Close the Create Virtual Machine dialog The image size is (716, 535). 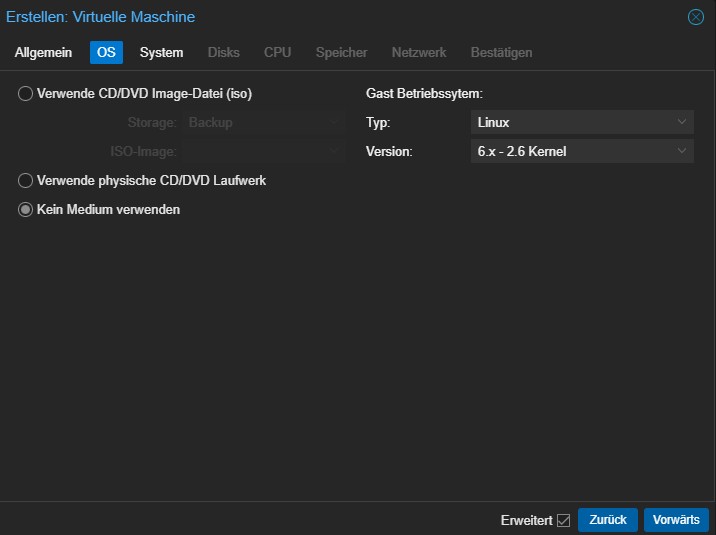point(695,17)
